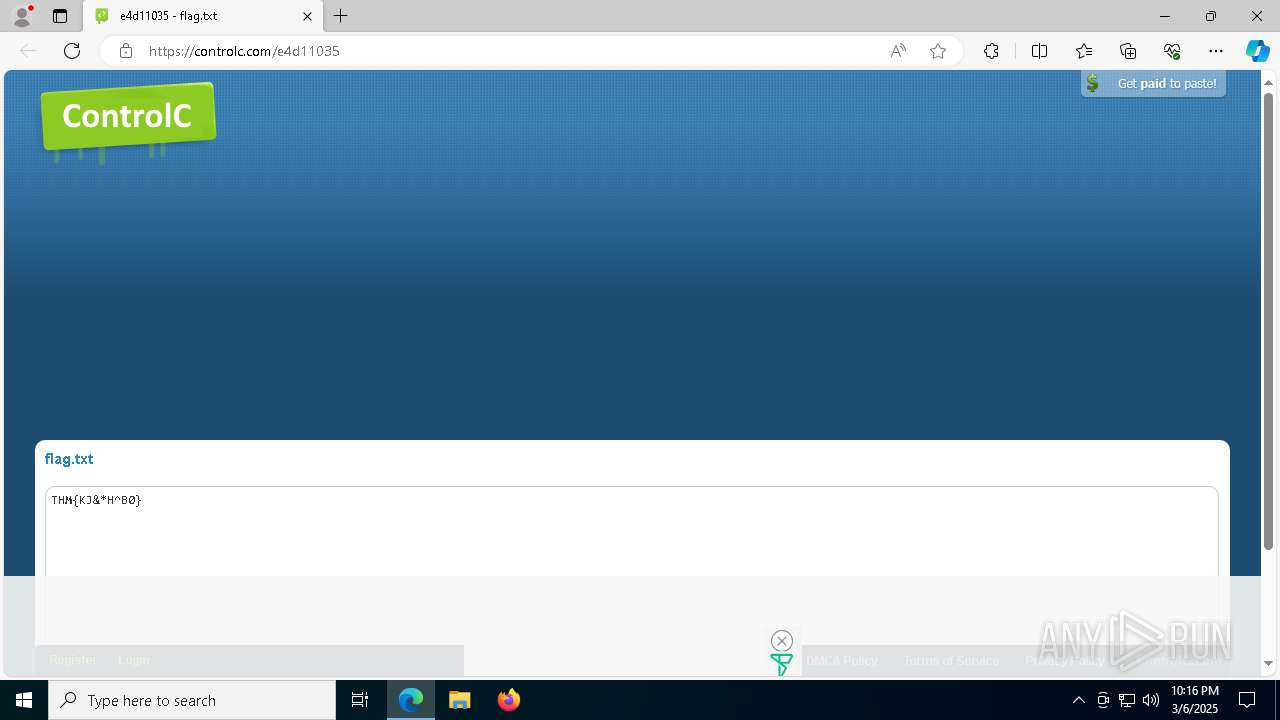Reload the page with refresh icon

72,51
